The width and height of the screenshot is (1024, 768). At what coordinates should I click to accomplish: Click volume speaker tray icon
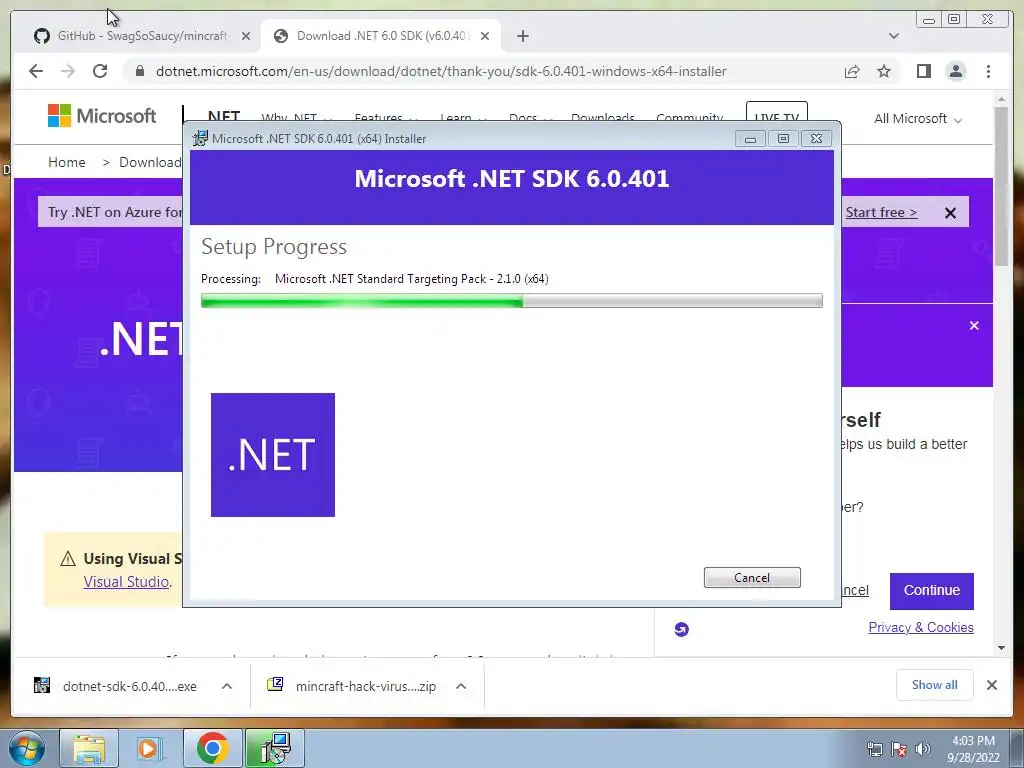[923, 749]
